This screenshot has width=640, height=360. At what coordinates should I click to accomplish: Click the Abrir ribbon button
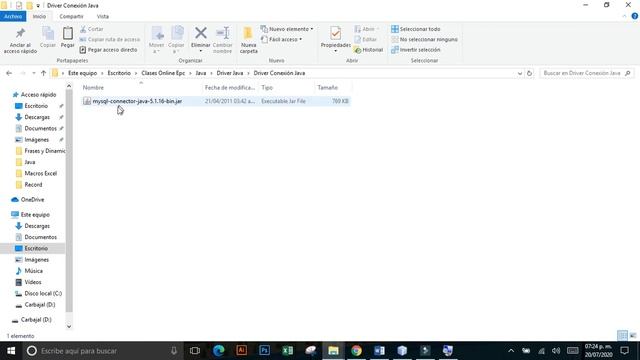coord(366,29)
